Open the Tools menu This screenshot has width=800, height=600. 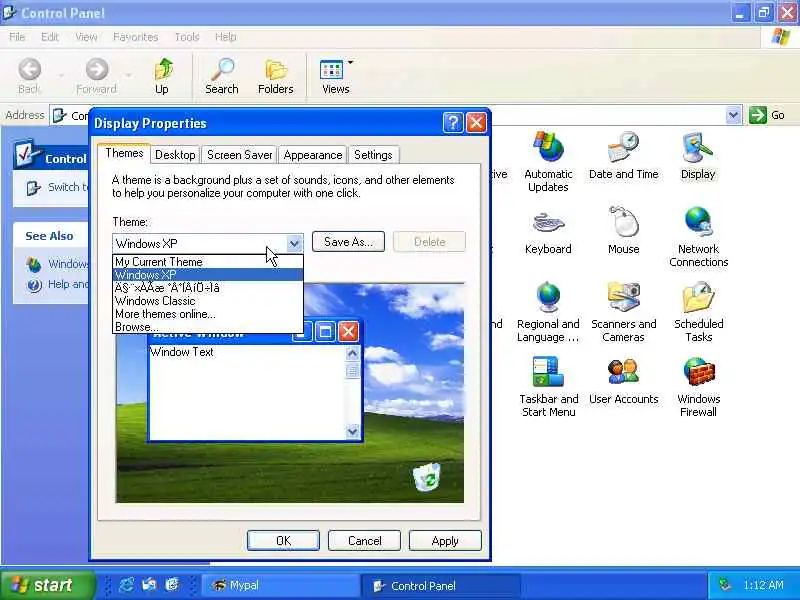(187, 37)
